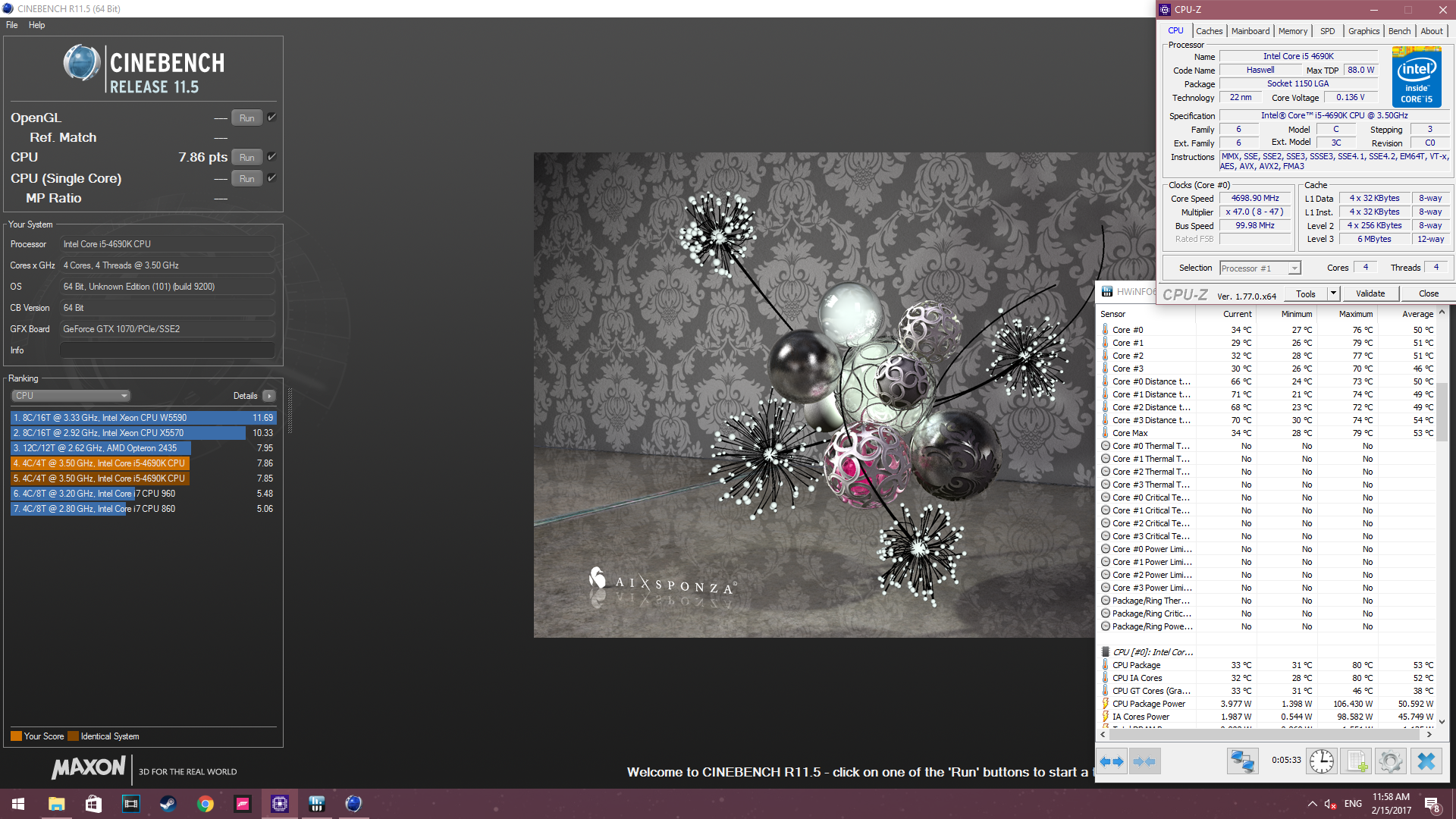This screenshot has width=1456, height=819.
Task: Click the blue X icon in HWiNFO
Action: coord(1426,761)
